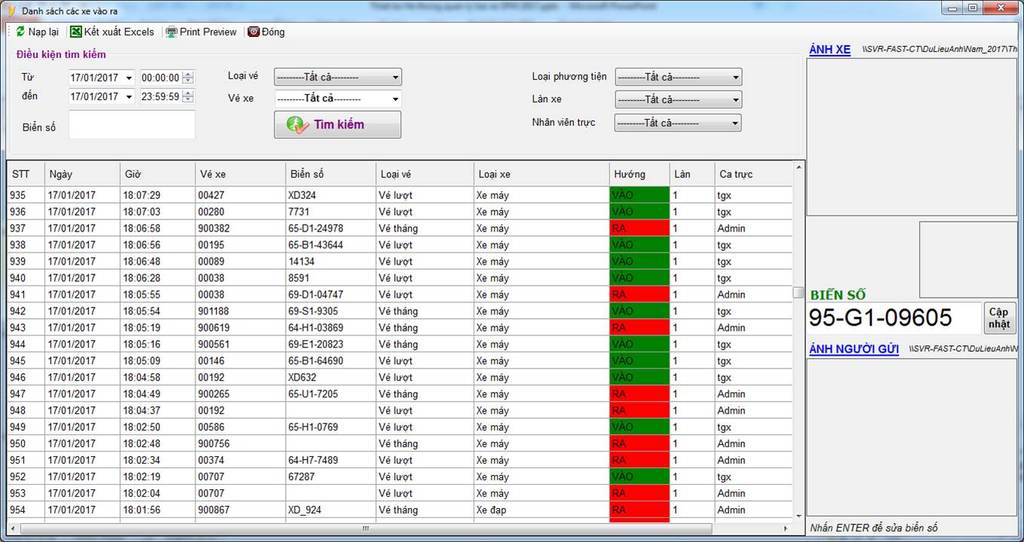1024x542 pixels.
Task: Sort by the Hướng column header
Action: pyautogui.click(x=630, y=174)
